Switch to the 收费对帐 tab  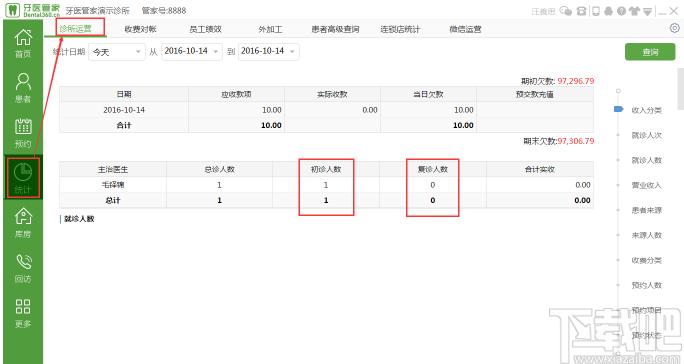click(x=140, y=29)
